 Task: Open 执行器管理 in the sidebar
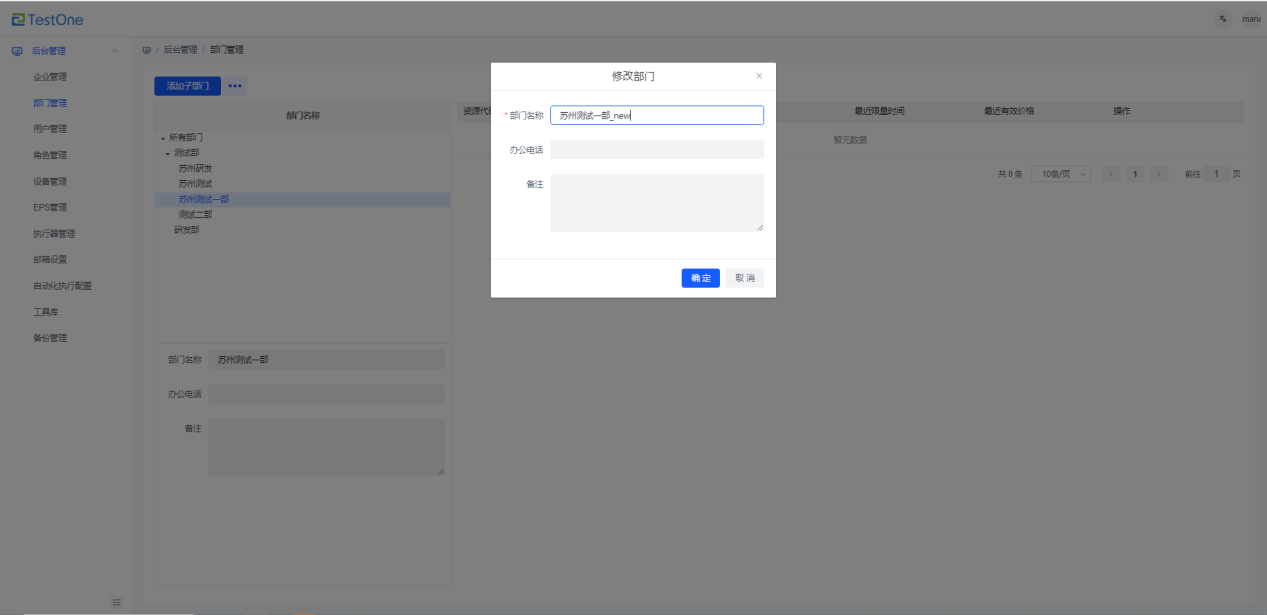54,234
